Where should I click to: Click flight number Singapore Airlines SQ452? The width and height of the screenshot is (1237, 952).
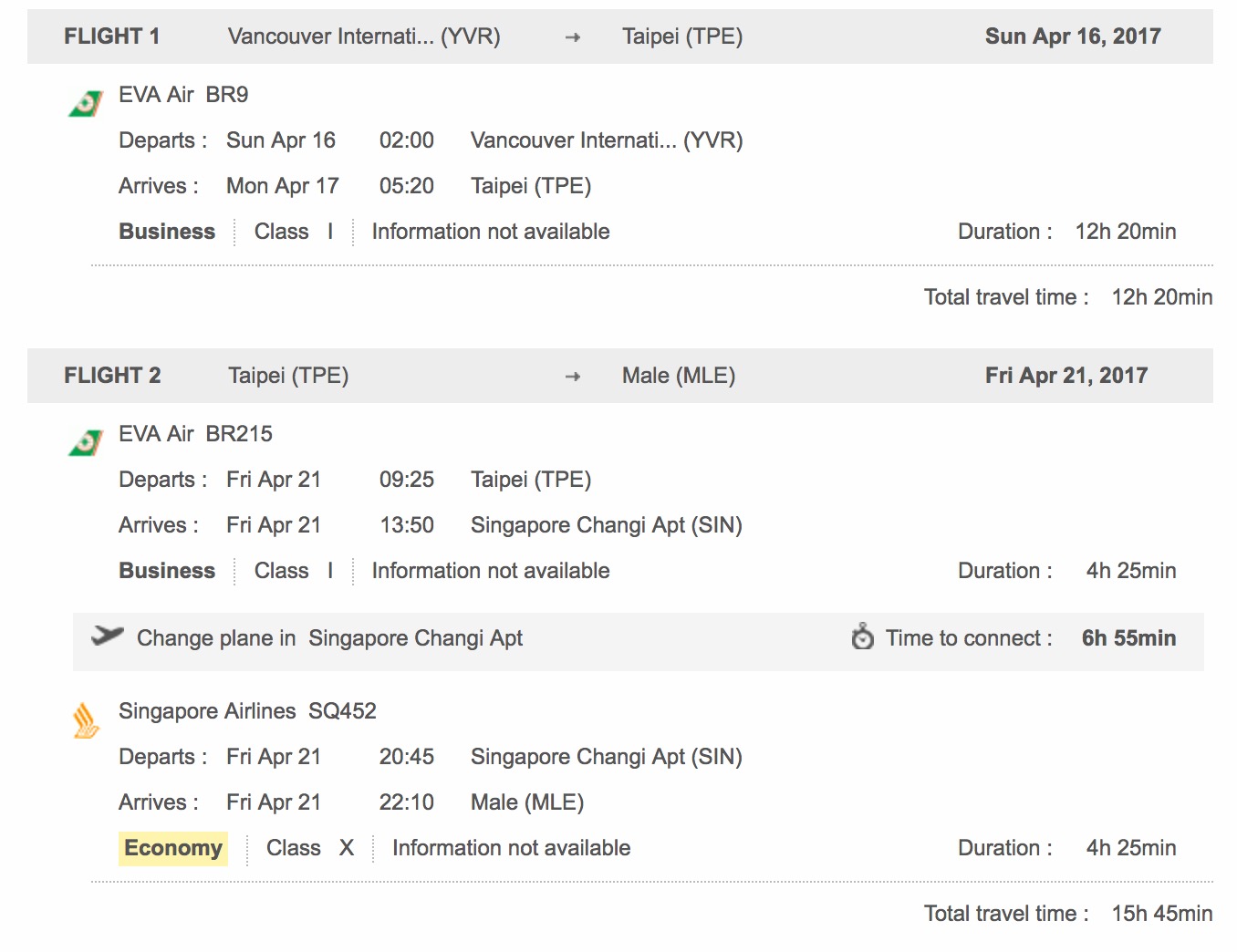pyautogui.click(x=247, y=711)
